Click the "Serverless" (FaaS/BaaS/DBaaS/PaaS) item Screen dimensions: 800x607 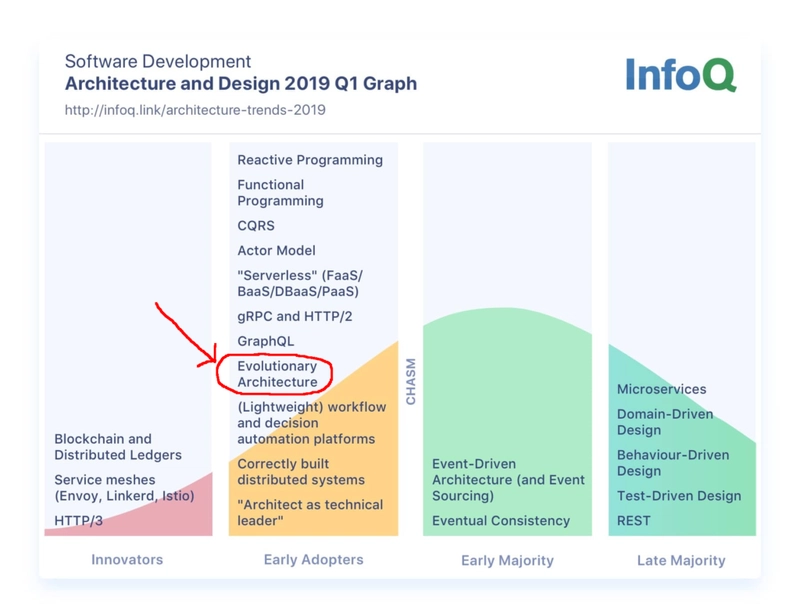click(x=300, y=283)
